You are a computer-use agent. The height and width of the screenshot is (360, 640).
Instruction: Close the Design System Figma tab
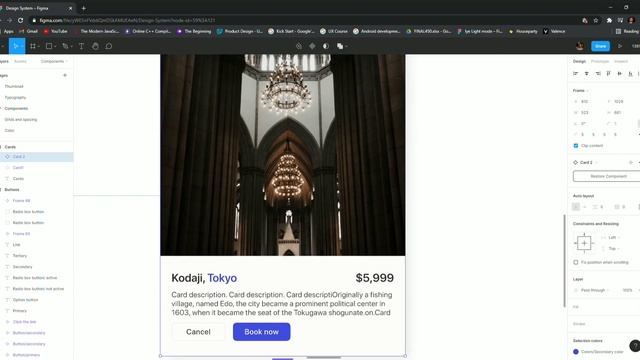pyautogui.click(x=70, y=8)
